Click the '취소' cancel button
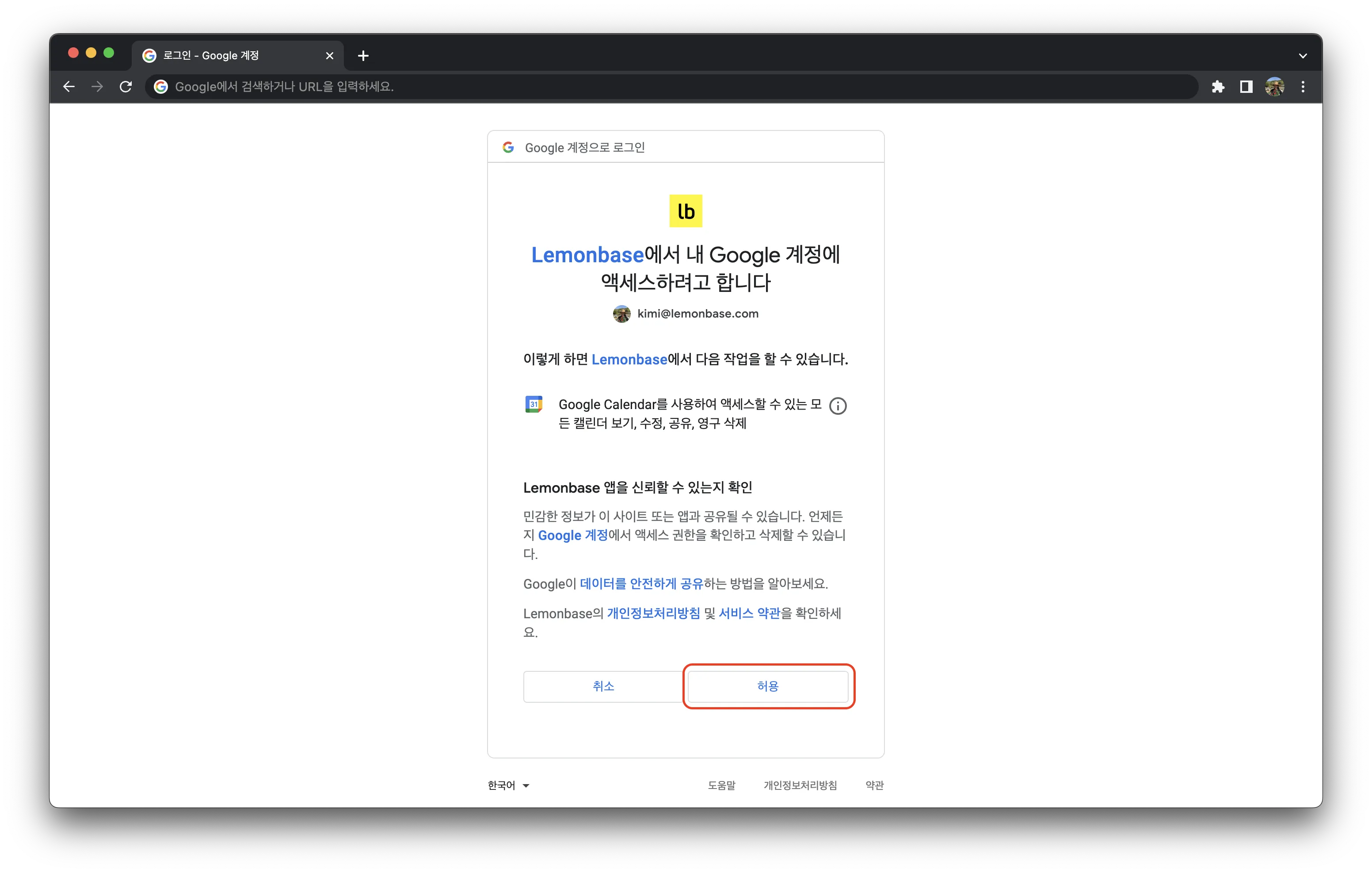The image size is (1372, 873). click(x=603, y=686)
